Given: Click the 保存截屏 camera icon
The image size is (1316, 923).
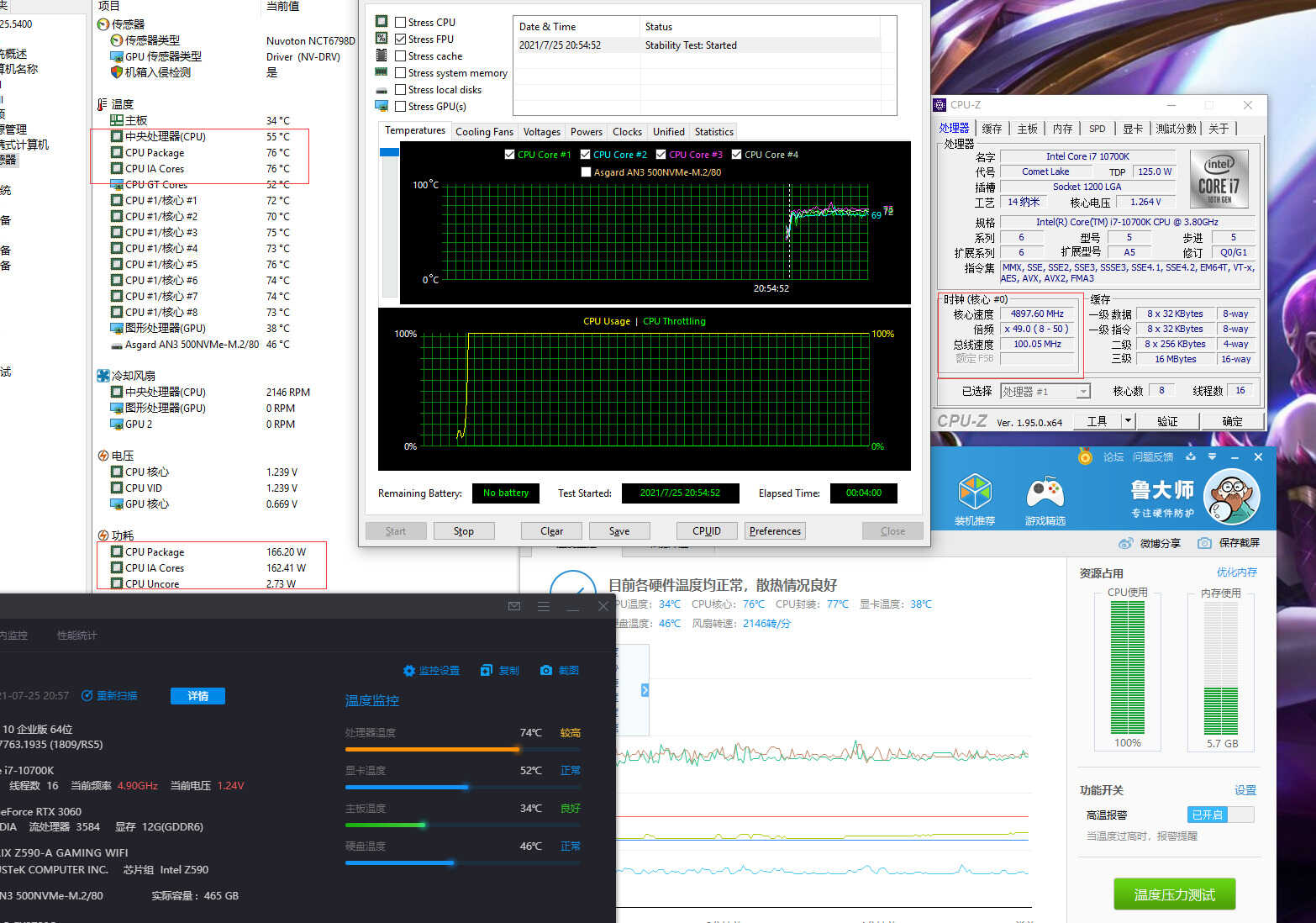Looking at the screenshot, I should (1204, 543).
